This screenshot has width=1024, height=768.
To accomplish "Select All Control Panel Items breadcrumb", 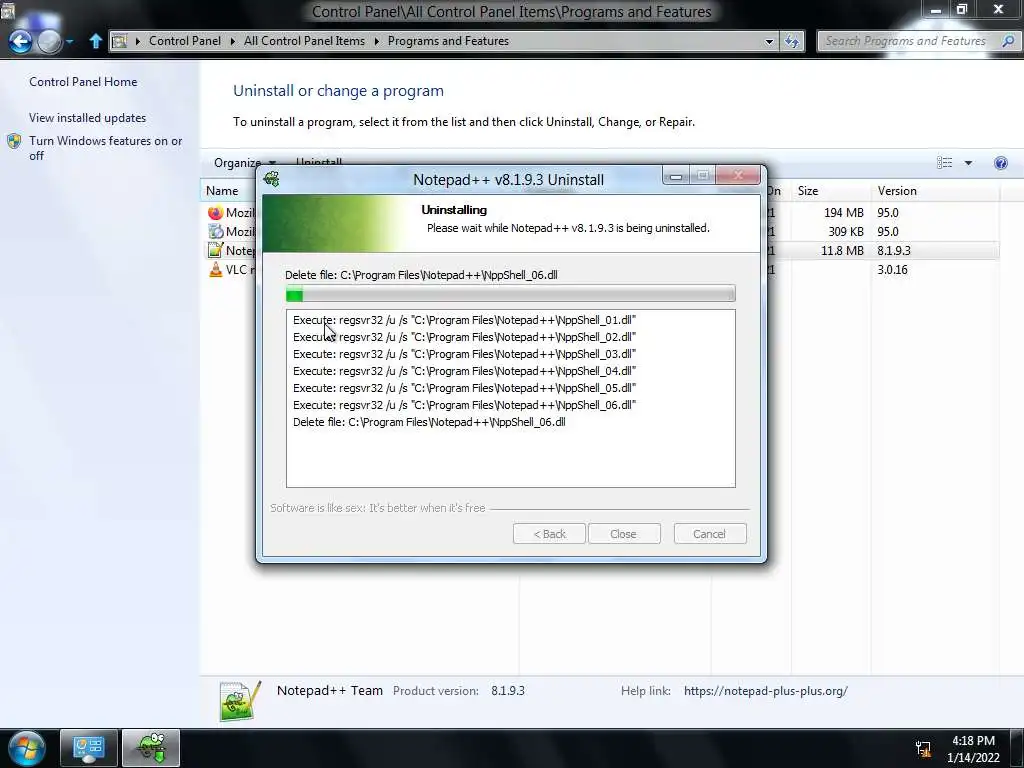I will [304, 41].
